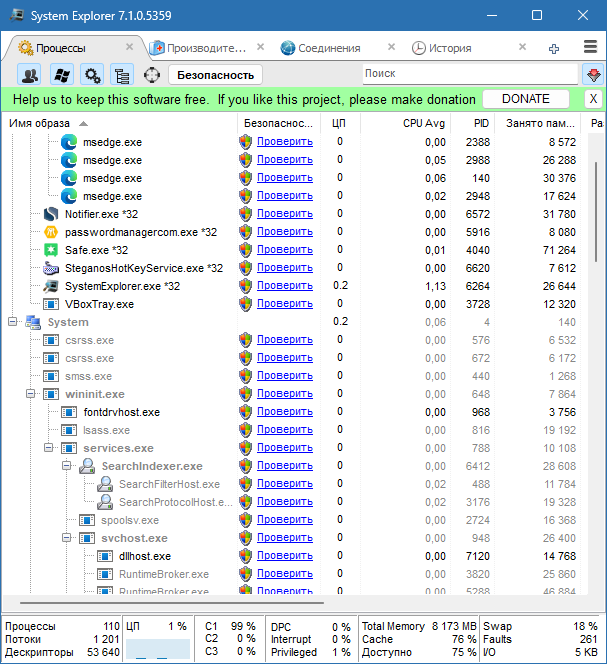The image size is (607, 664).
Task: Click the SearchIndexer.exe icon
Action: coord(87,466)
